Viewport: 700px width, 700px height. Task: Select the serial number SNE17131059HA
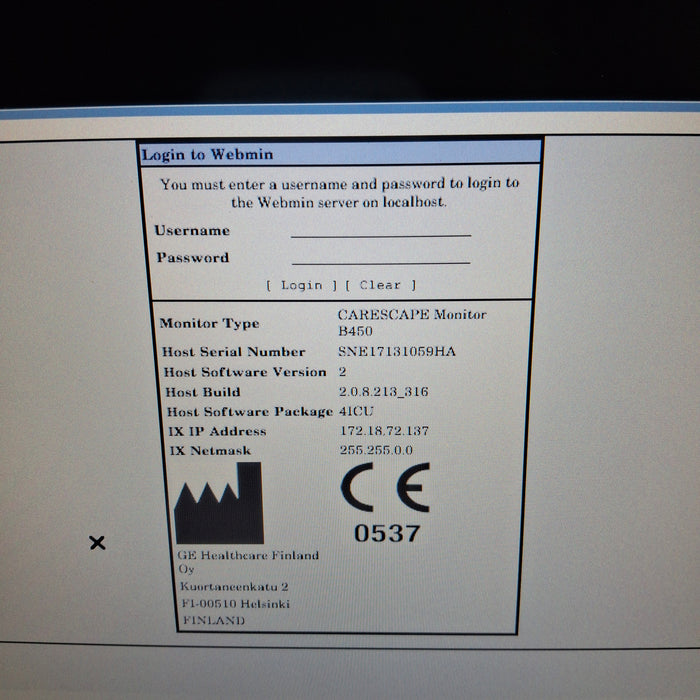tap(396, 351)
